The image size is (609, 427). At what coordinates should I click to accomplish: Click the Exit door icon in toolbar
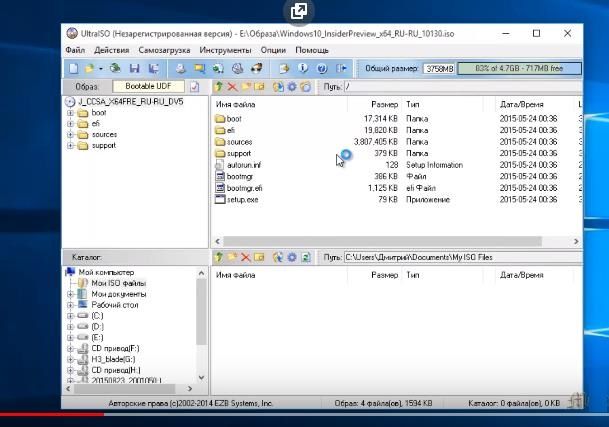pyautogui.click(x=341, y=68)
